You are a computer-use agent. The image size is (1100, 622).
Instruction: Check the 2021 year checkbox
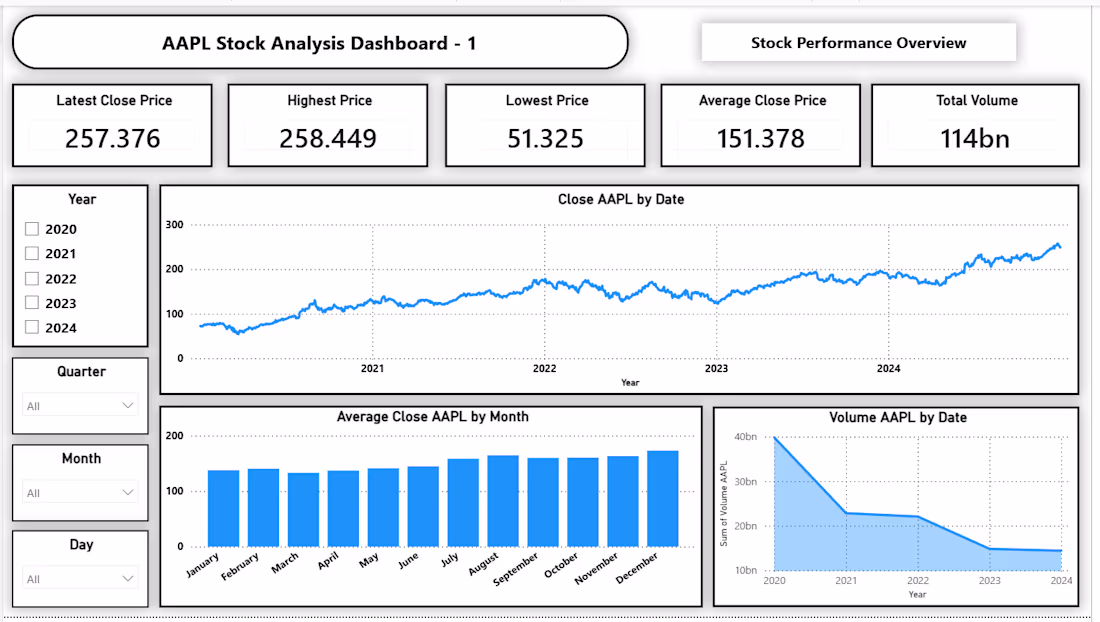[32, 253]
